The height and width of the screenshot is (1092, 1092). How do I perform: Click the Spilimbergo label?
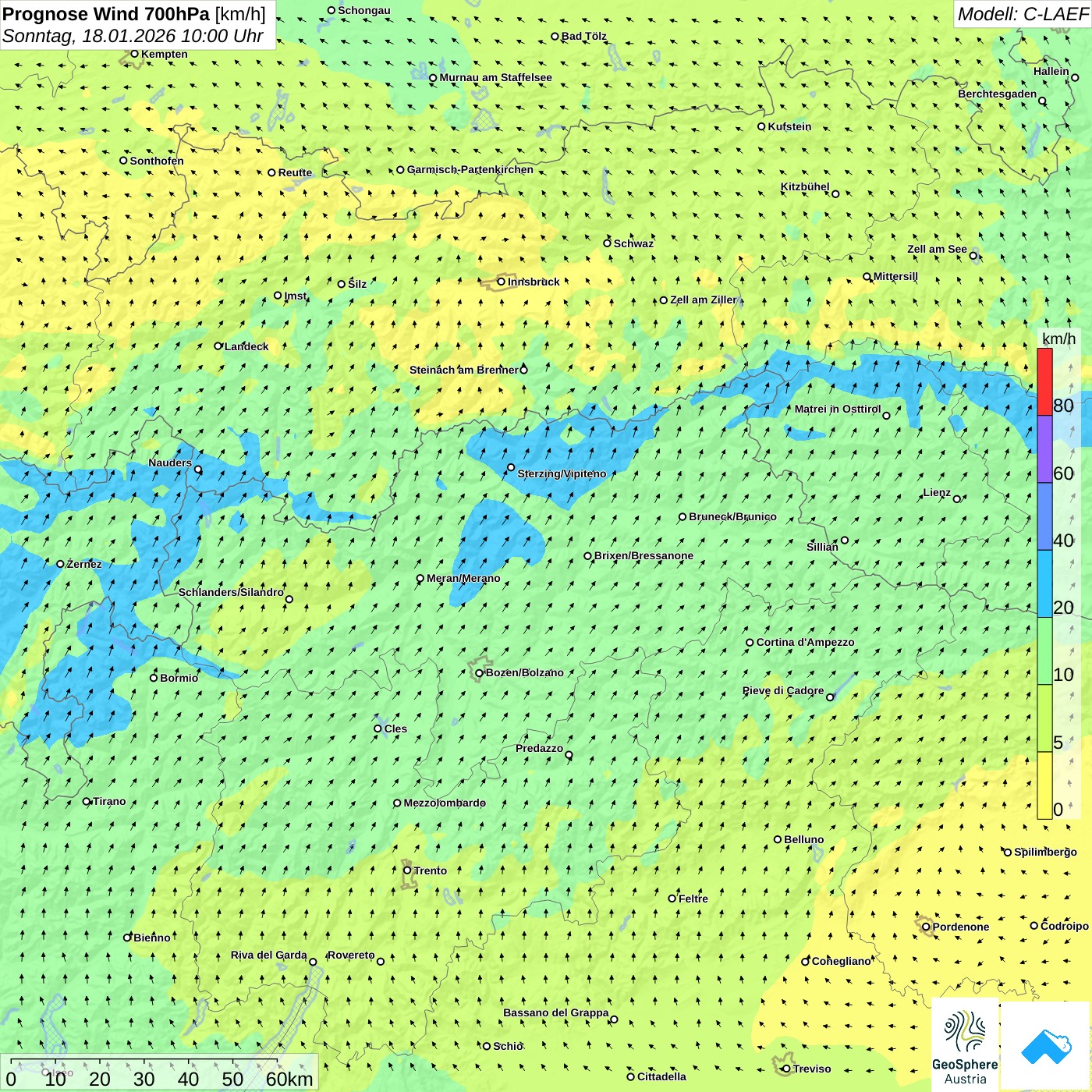tap(1045, 852)
